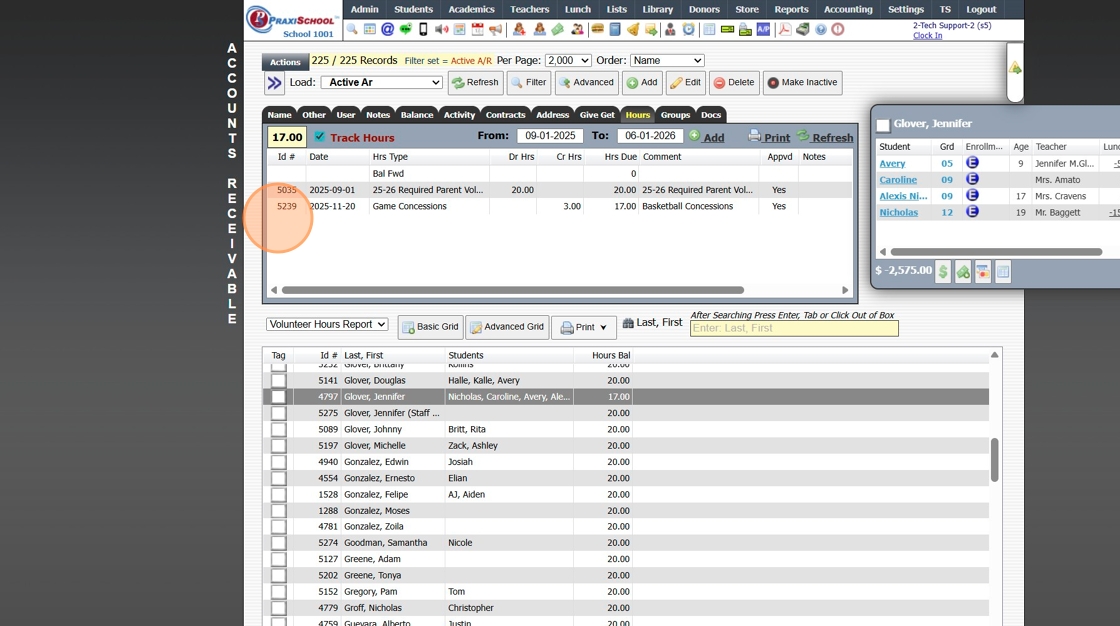Switch to the Contracts tab
1120x626 pixels.
505,114
